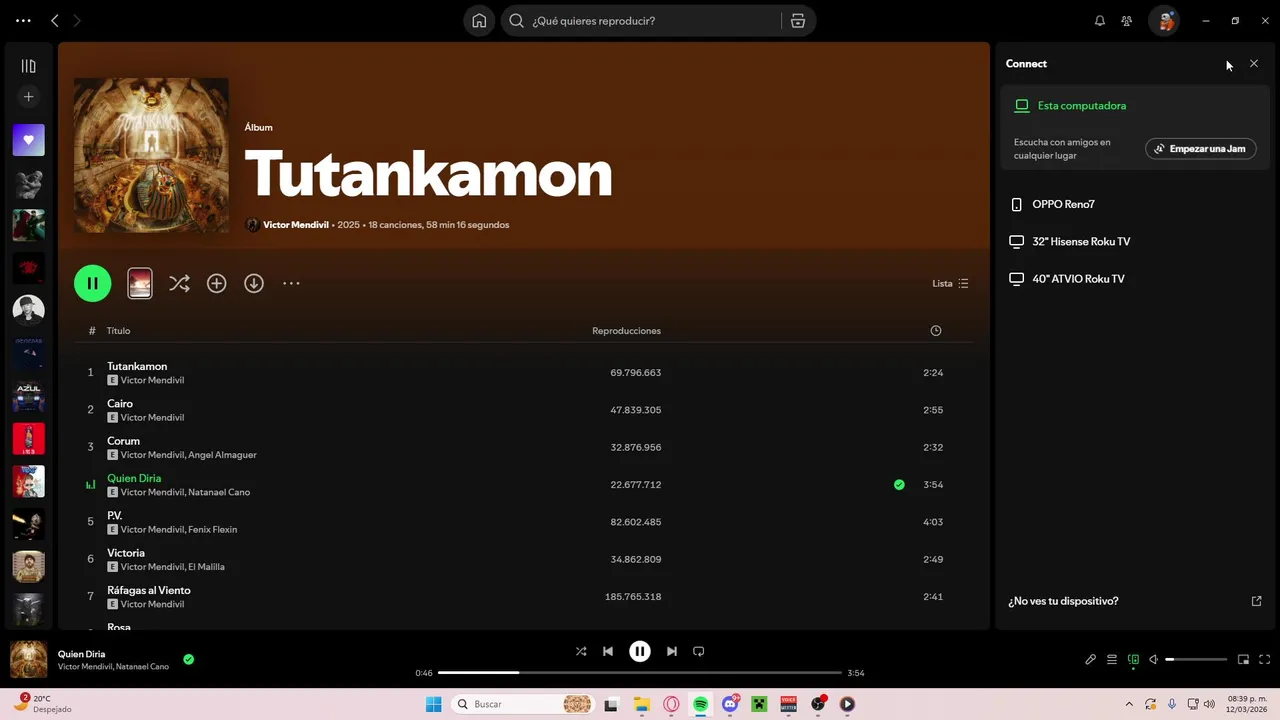Enable shuffle for the Tutankamon album

tap(179, 283)
